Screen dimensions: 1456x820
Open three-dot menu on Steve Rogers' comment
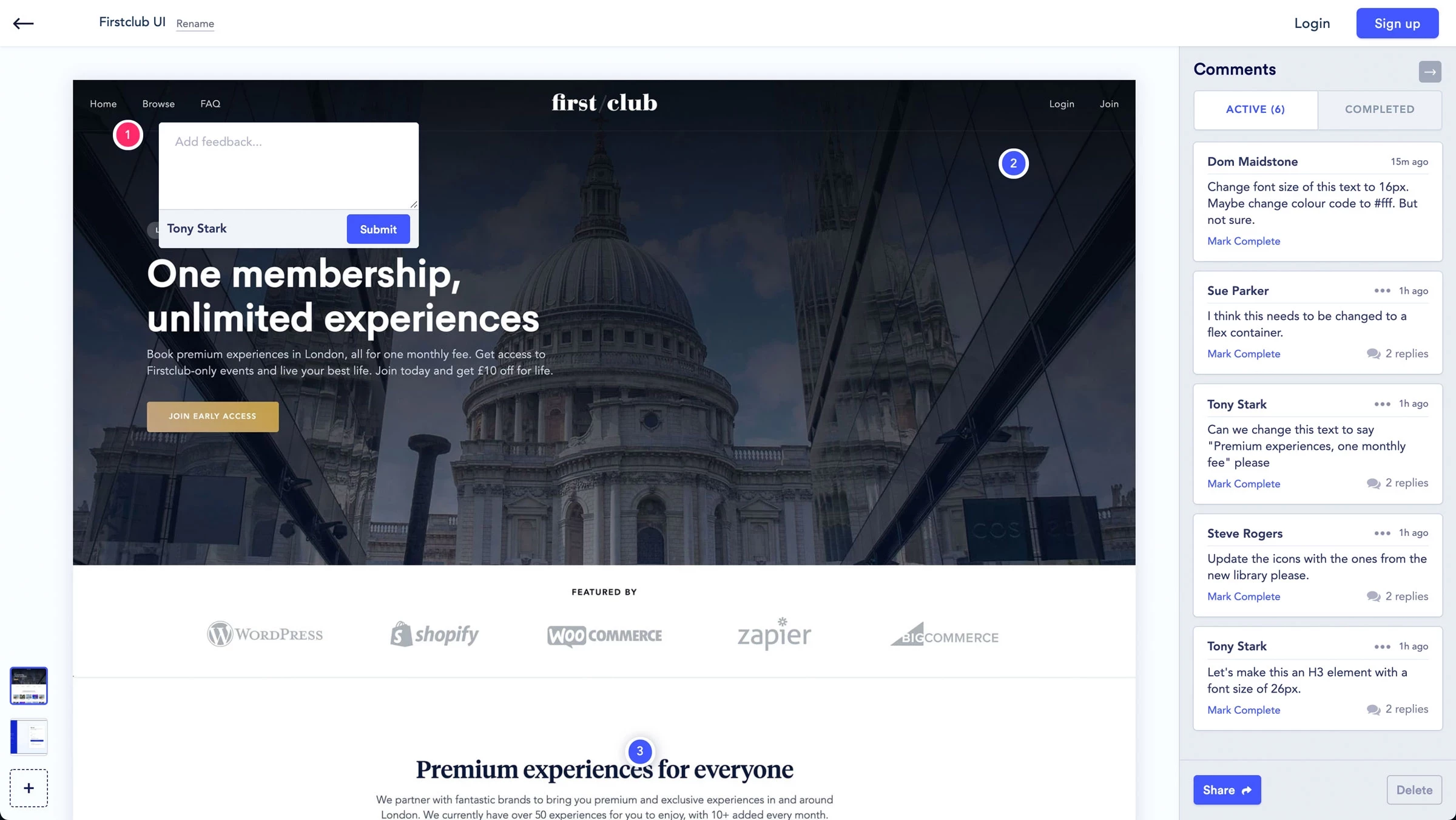pos(1382,533)
